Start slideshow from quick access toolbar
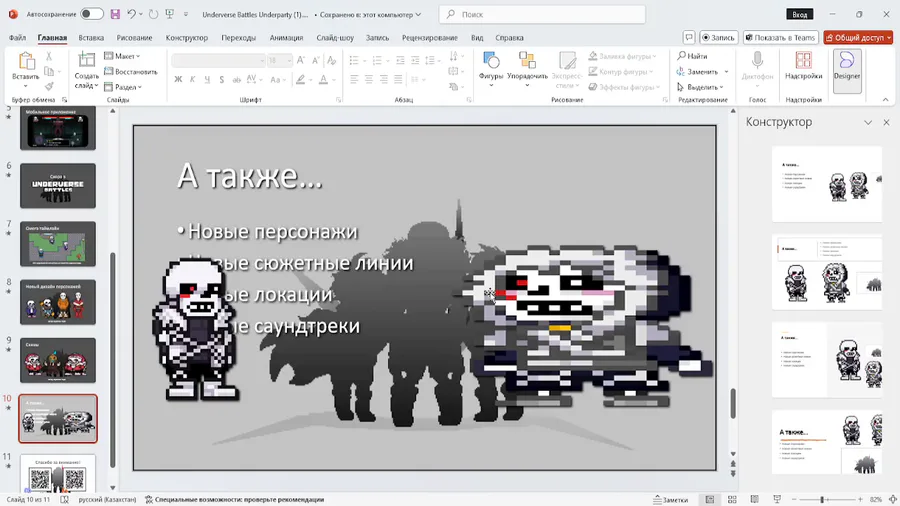The width and height of the screenshot is (900, 506). point(170,14)
